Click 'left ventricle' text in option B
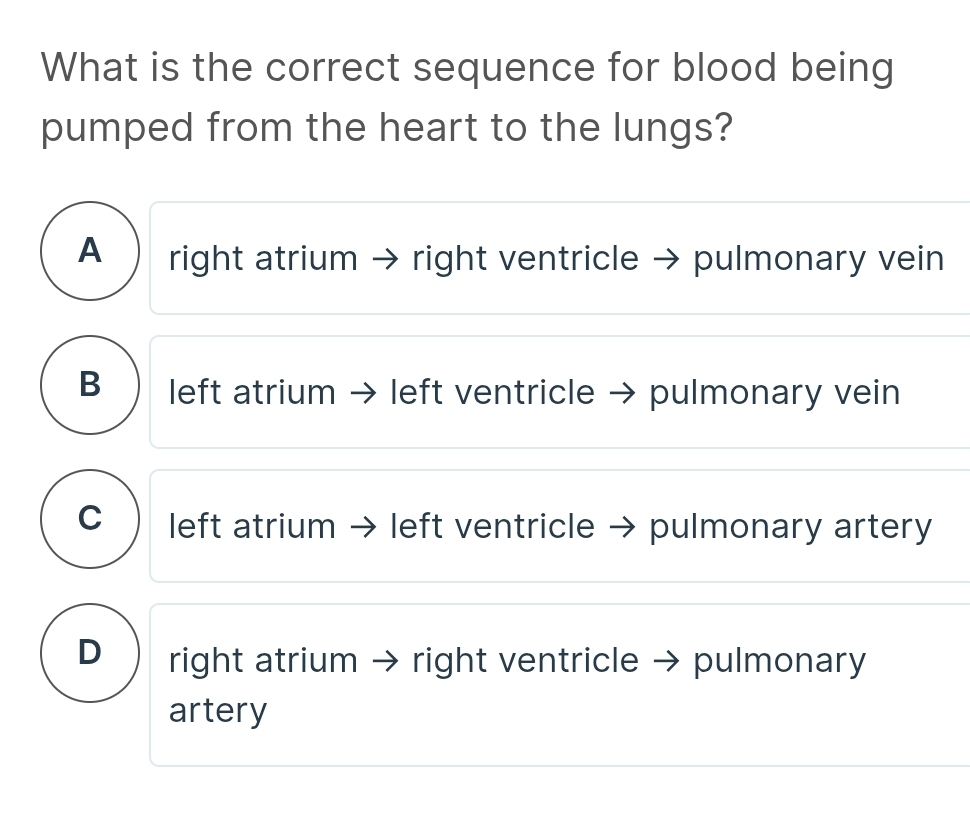The width and height of the screenshot is (970, 830). pyautogui.click(x=492, y=393)
